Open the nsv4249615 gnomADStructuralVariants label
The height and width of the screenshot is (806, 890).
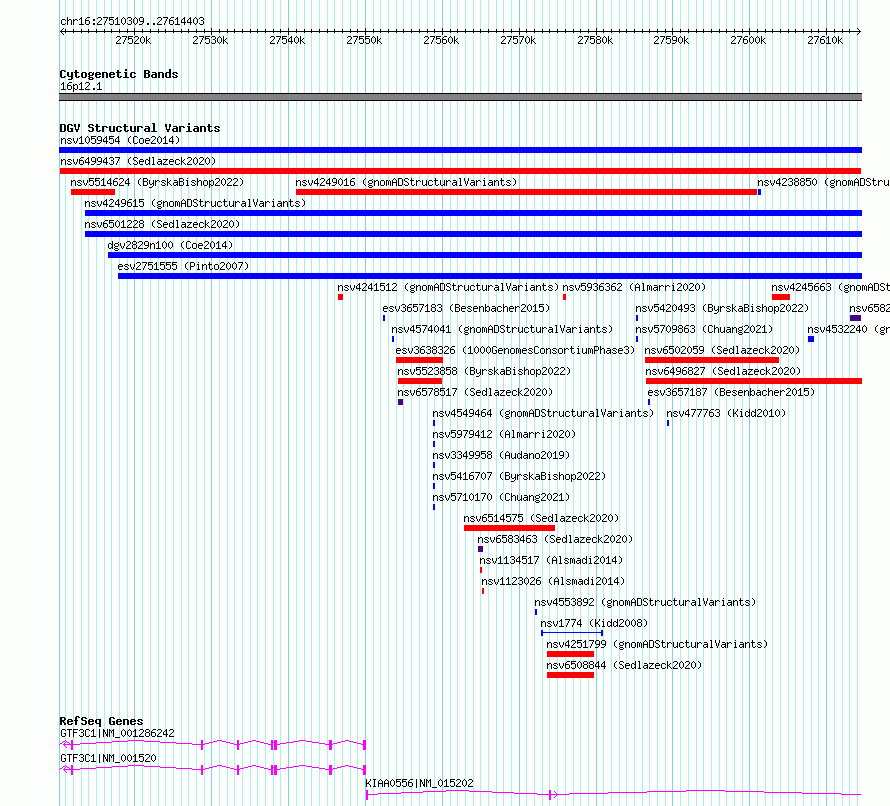(x=195, y=203)
